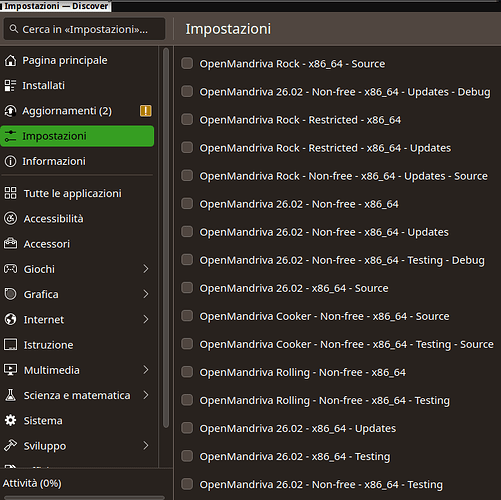Toggle OpenMandriva 26.02 - x86_64 - Updates checkbox
The image size is (501, 500).
click(x=187, y=428)
